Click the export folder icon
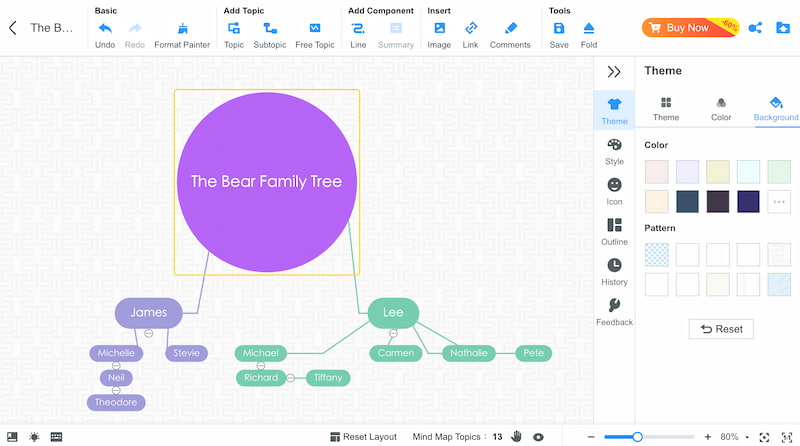The image size is (800, 446). coord(783,28)
